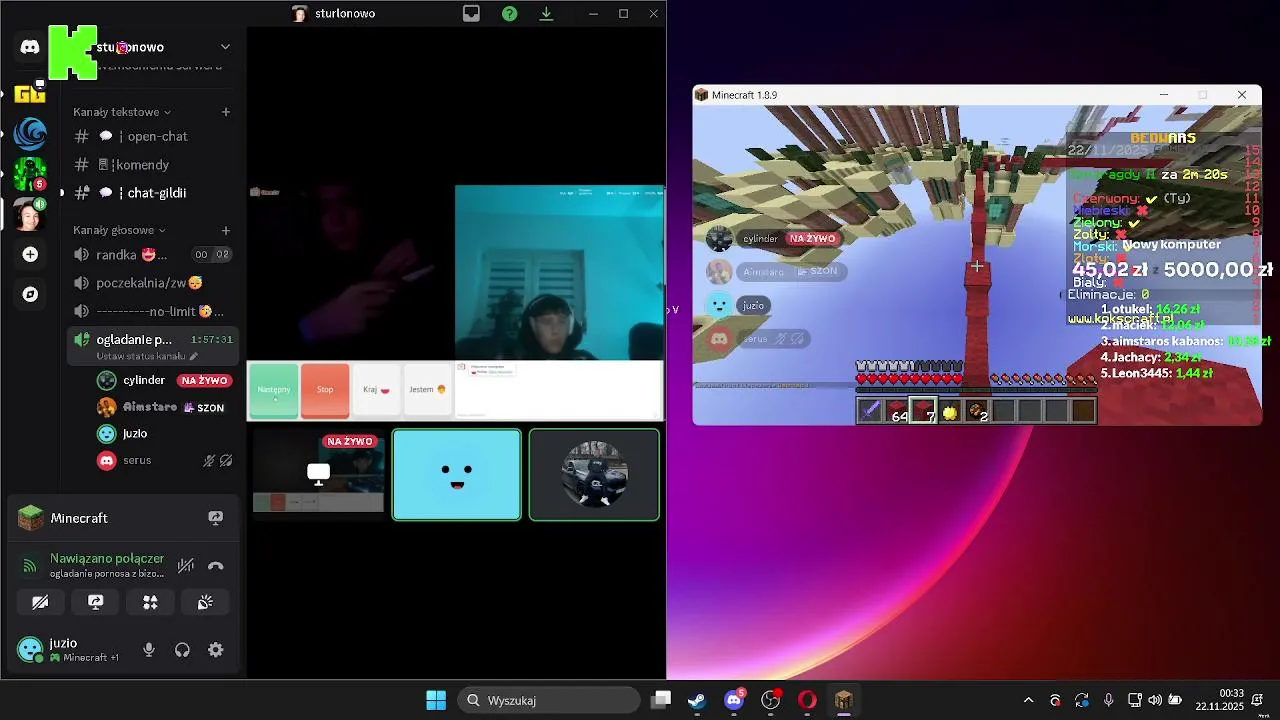The image size is (1280, 720).
Task: Open the komendy text channel
Action: (x=153, y=164)
